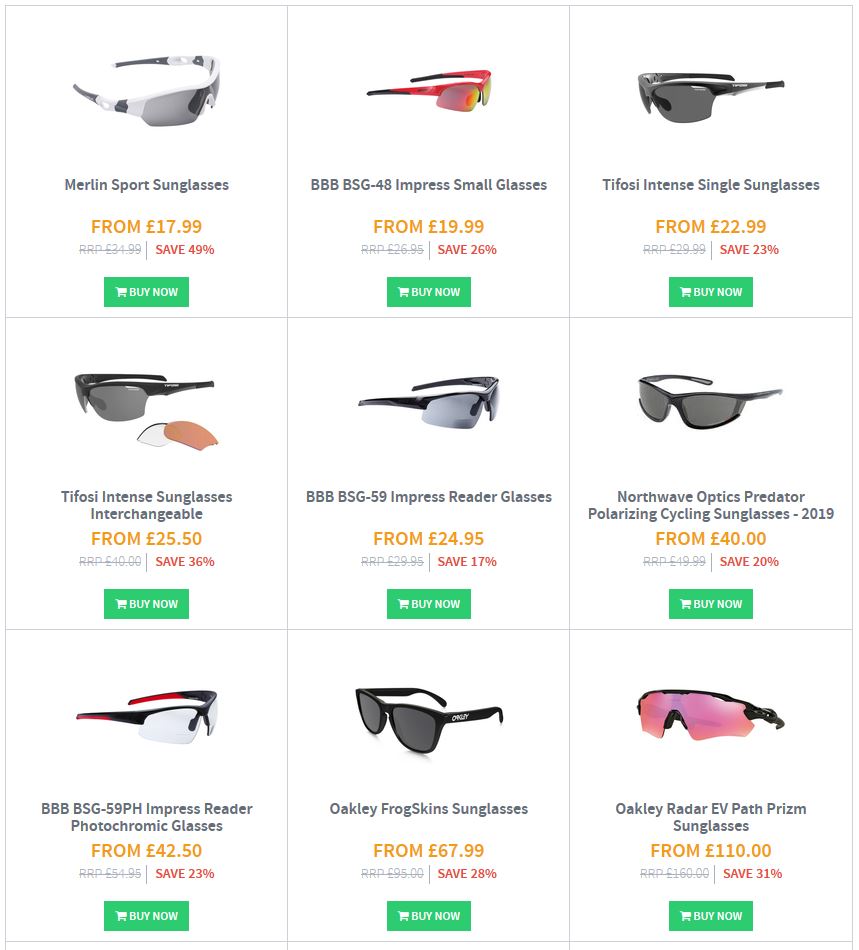View the Oakley FrogSkins Sunglasses image

[429, 720]
